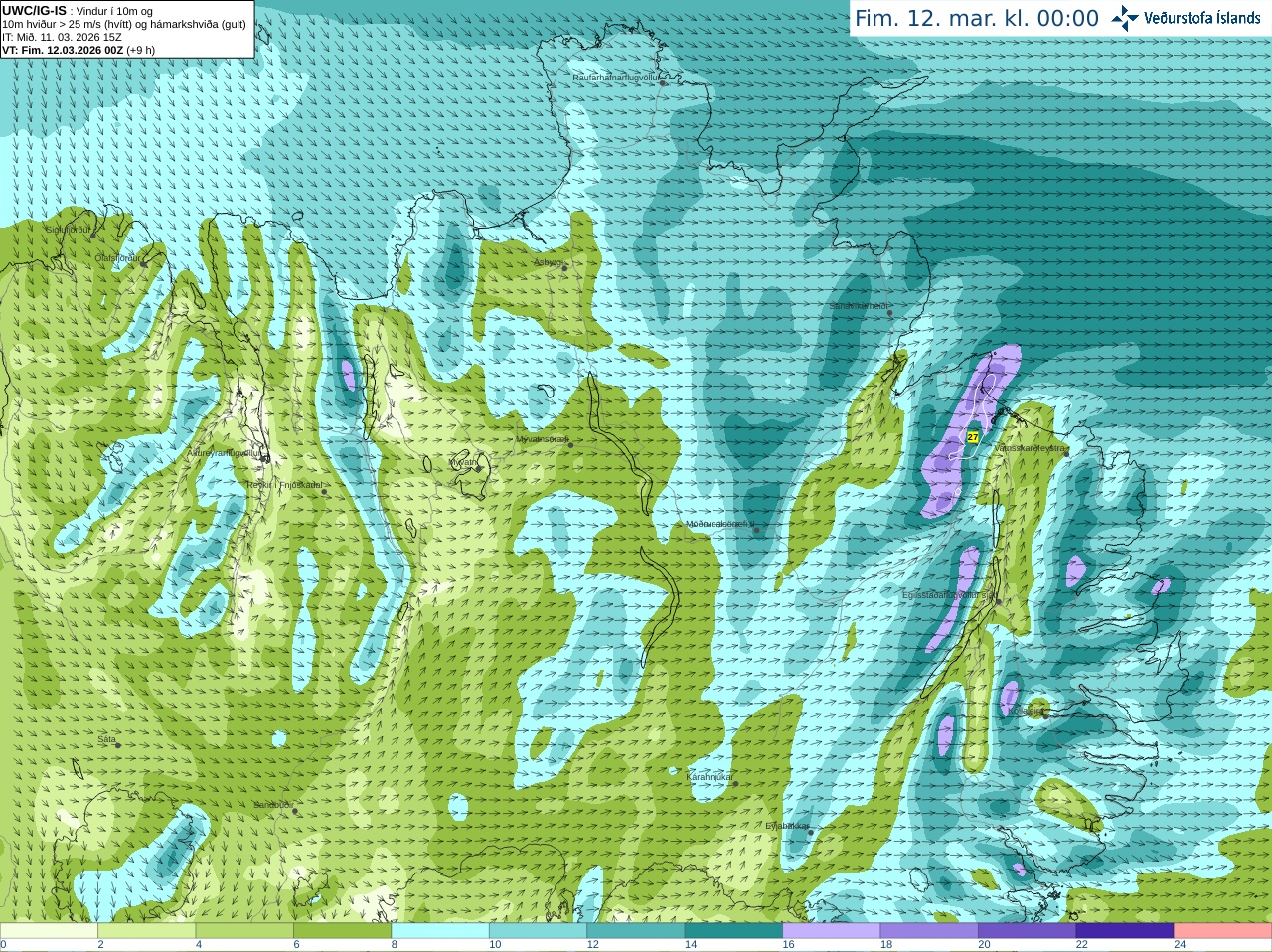Click the 0–2 m/s legend color band
This screenshot has width=1272, height=952.
[x=49, y=931]
